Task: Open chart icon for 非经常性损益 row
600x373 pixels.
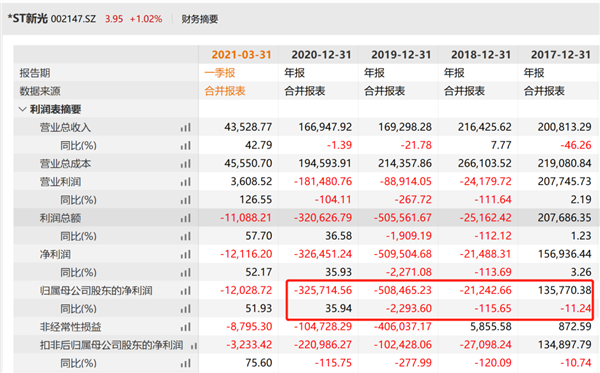Action: click(x=186, y=327)
